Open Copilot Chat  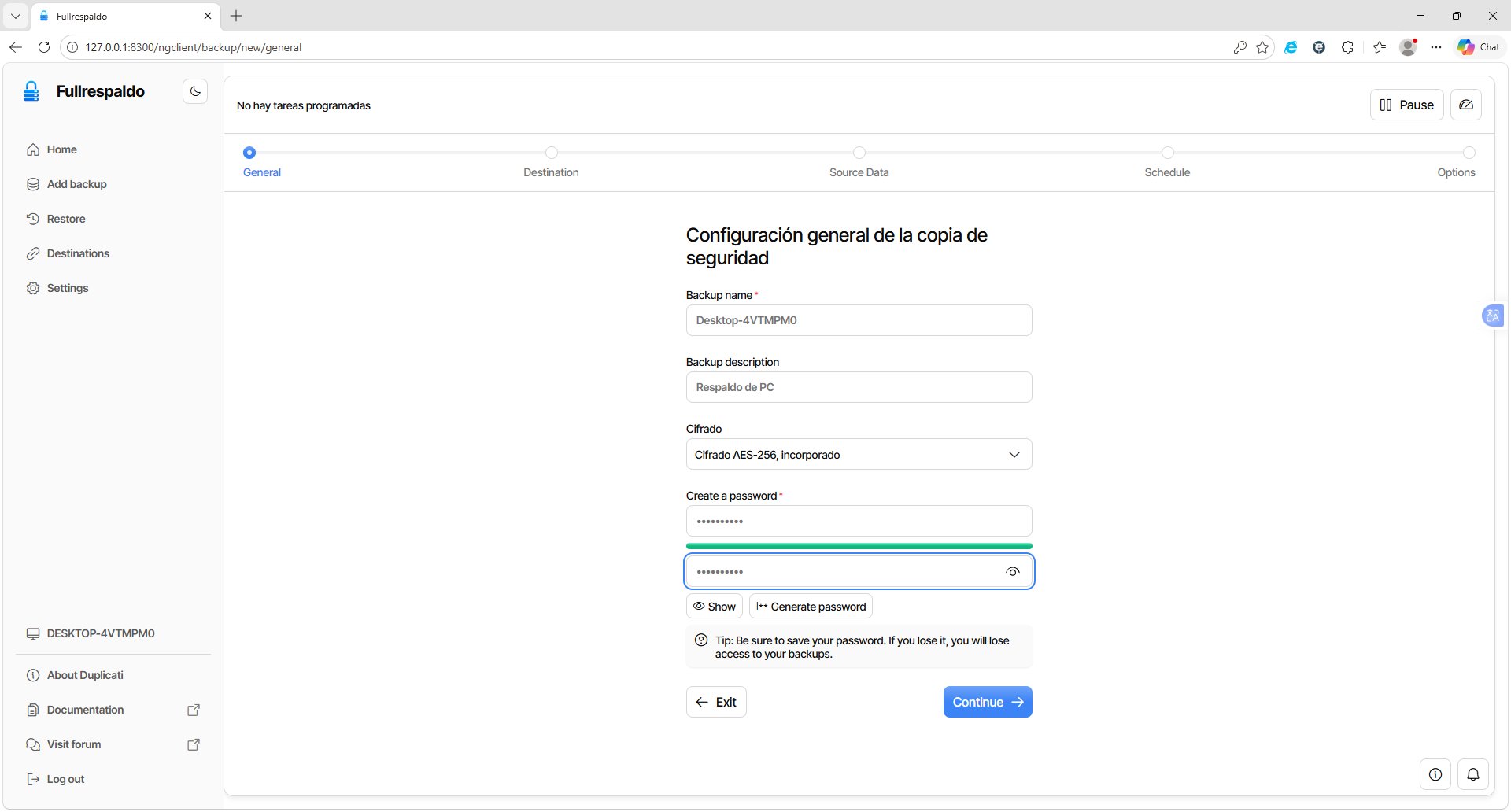click(x=1479, y=47)
